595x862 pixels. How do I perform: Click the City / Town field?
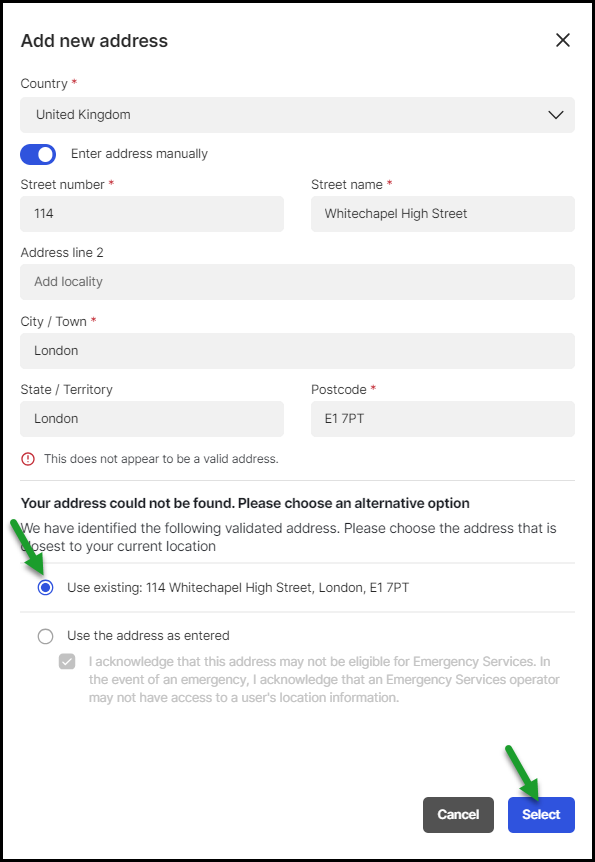298,351
